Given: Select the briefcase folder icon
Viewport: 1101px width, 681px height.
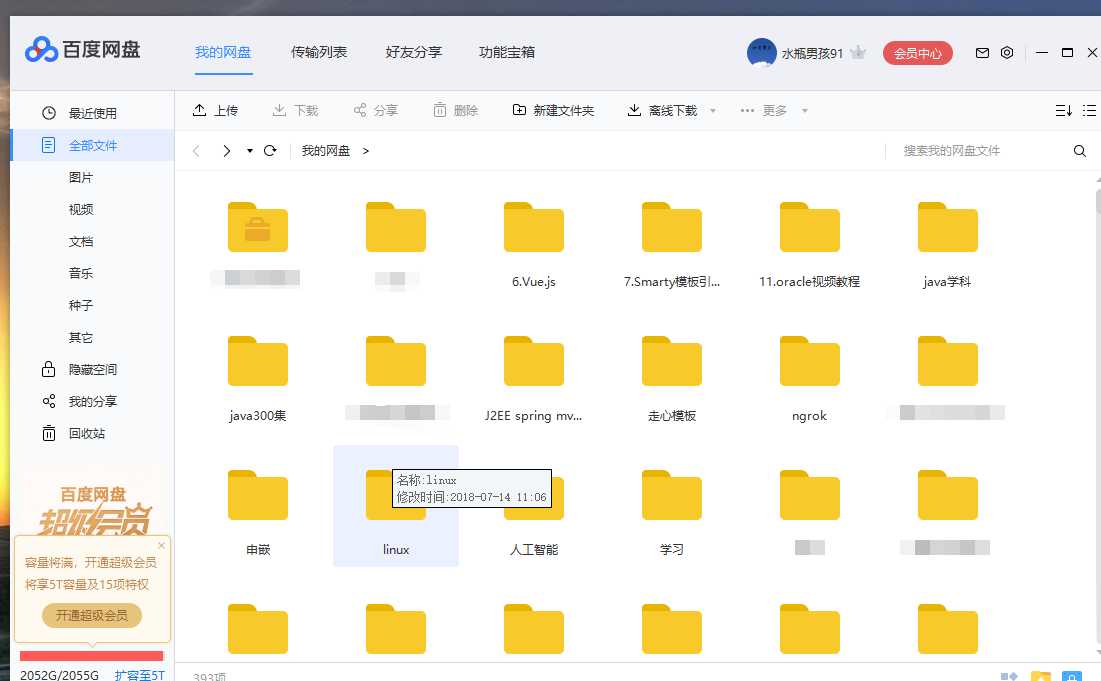Looking at the screenshot, I should [258, 227].
